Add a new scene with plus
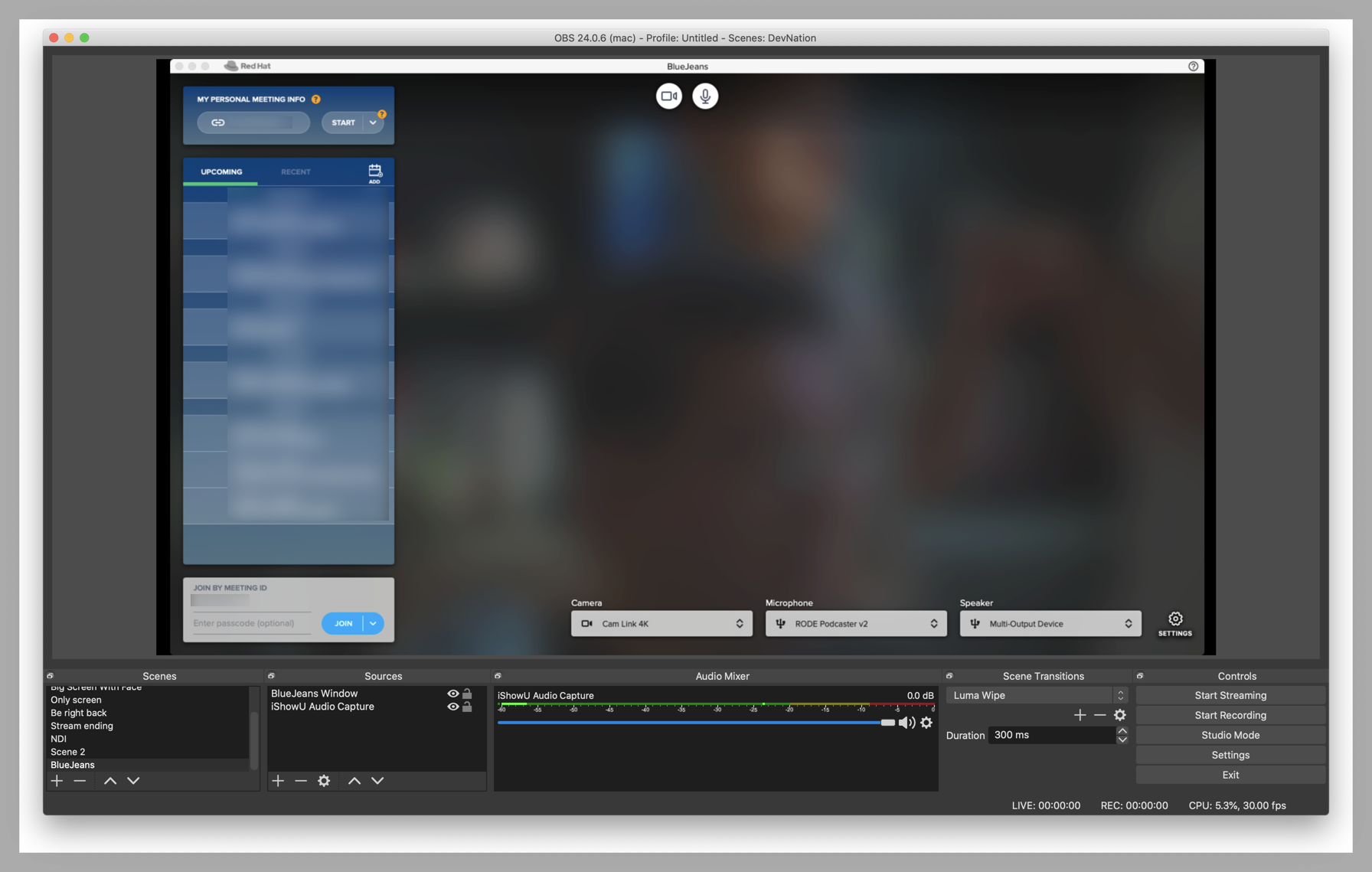 click(57, 780)
